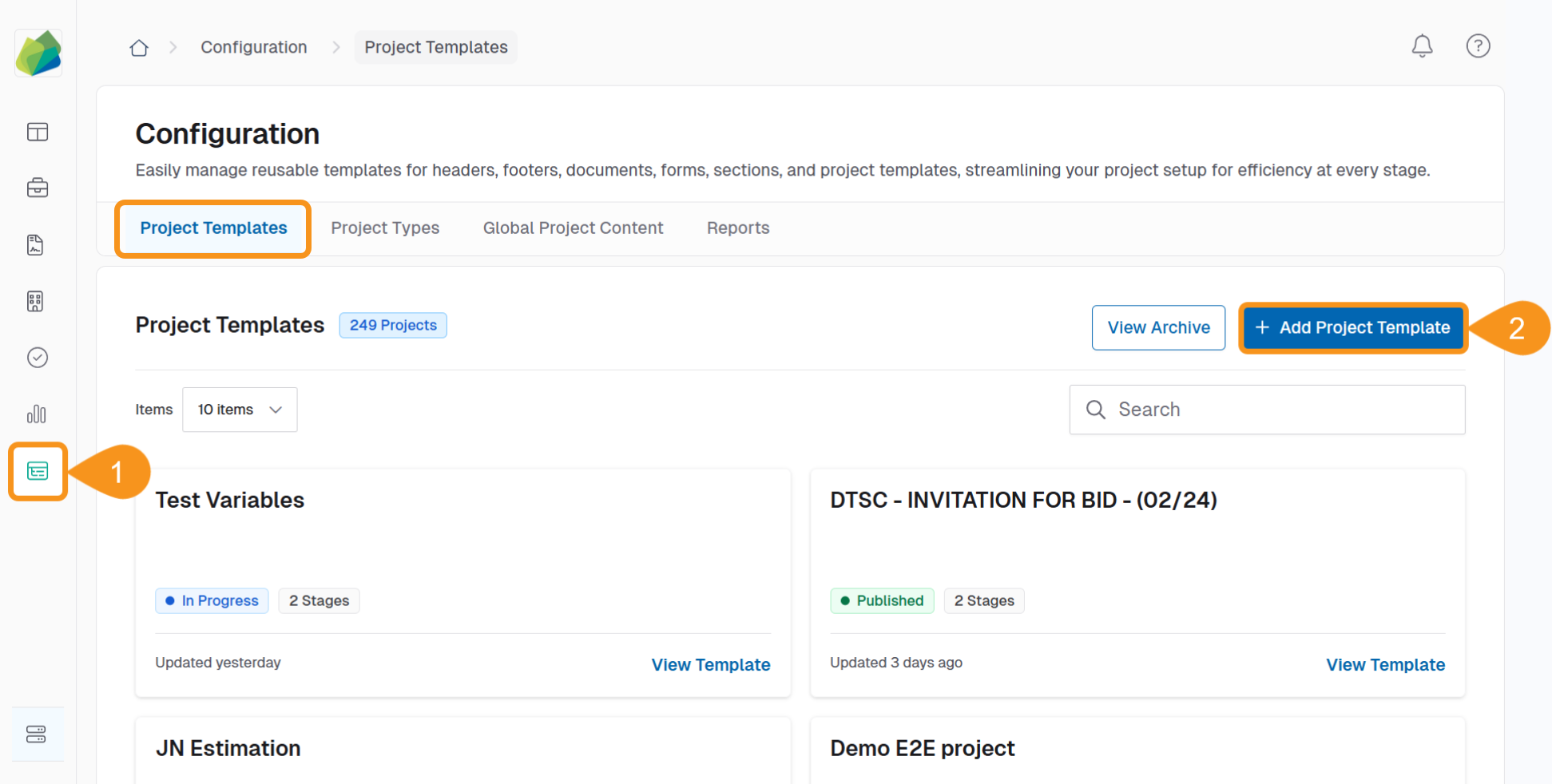1552x784 pixels.
Task: Open the home breadcrumb icon
Action: click(x=138, y=48)
